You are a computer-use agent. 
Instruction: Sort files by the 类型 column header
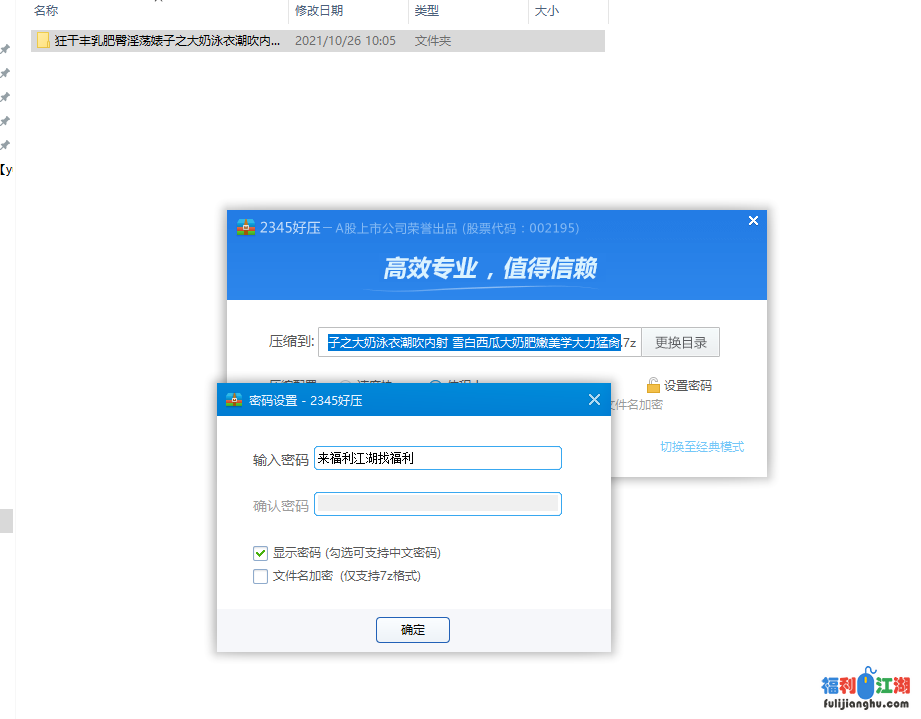pos(427,11)
